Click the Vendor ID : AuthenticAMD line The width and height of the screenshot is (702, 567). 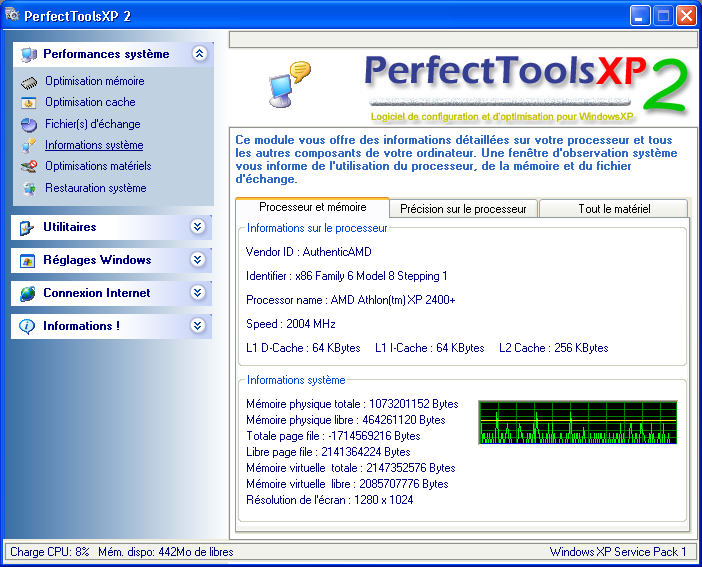(x=308, y=252)
